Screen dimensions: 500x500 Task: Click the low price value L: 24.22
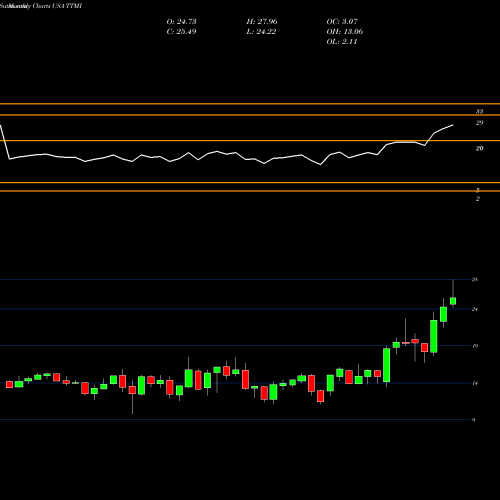click(262, 31)
